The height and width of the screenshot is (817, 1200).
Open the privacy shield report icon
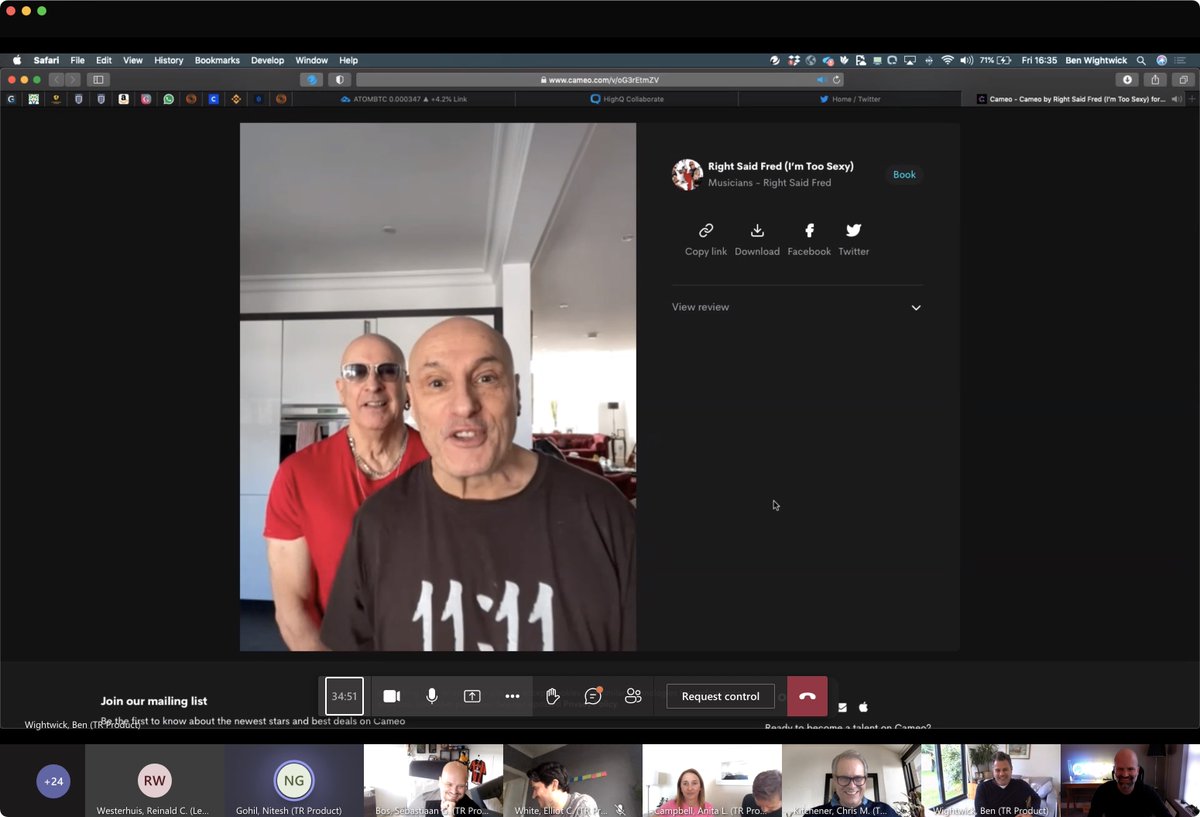[x=339, y=79]
